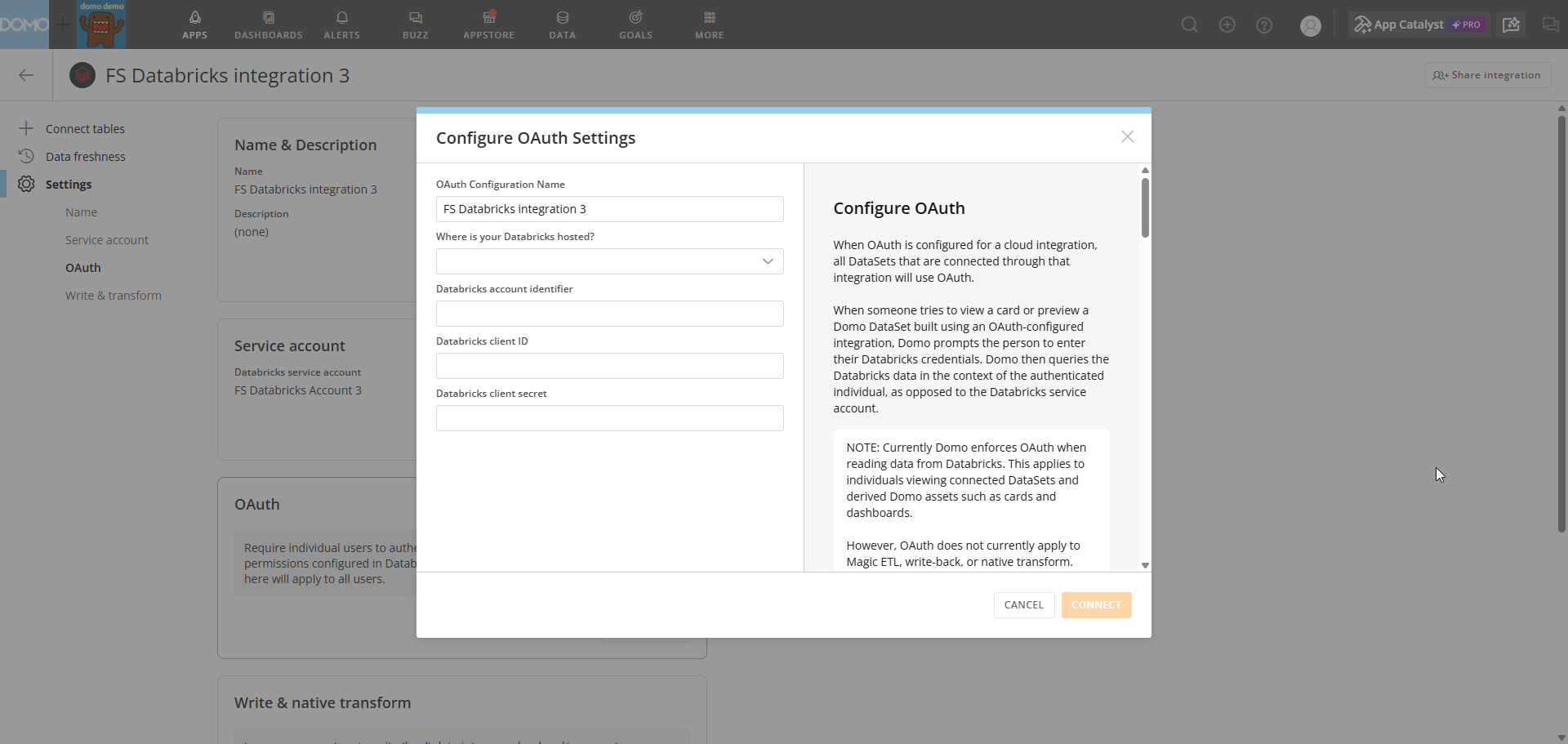1568x744 pixels.
Task: Click the Connect tables plus icon
Action: point(26,128)
